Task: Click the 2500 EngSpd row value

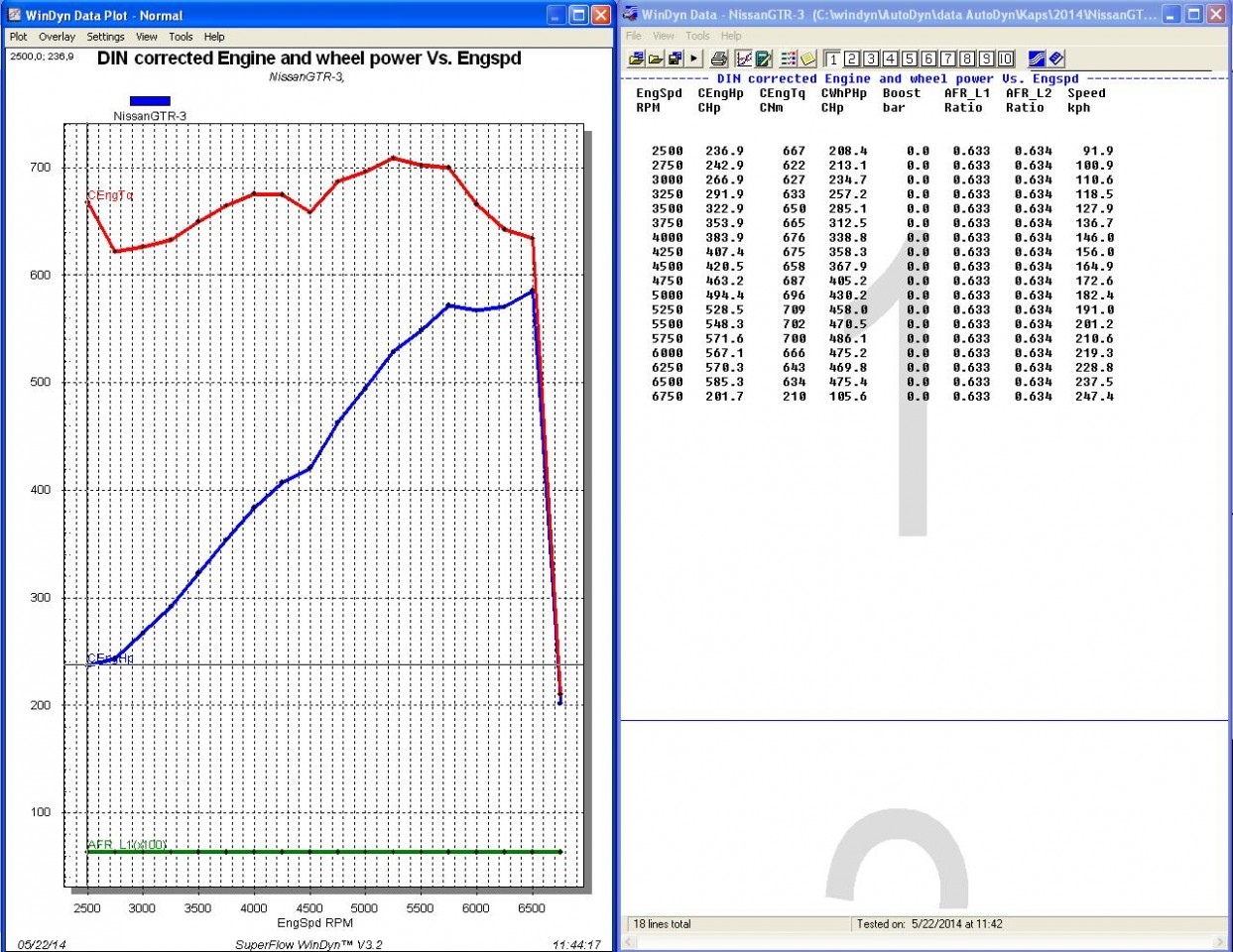Action: coord(667,152)
